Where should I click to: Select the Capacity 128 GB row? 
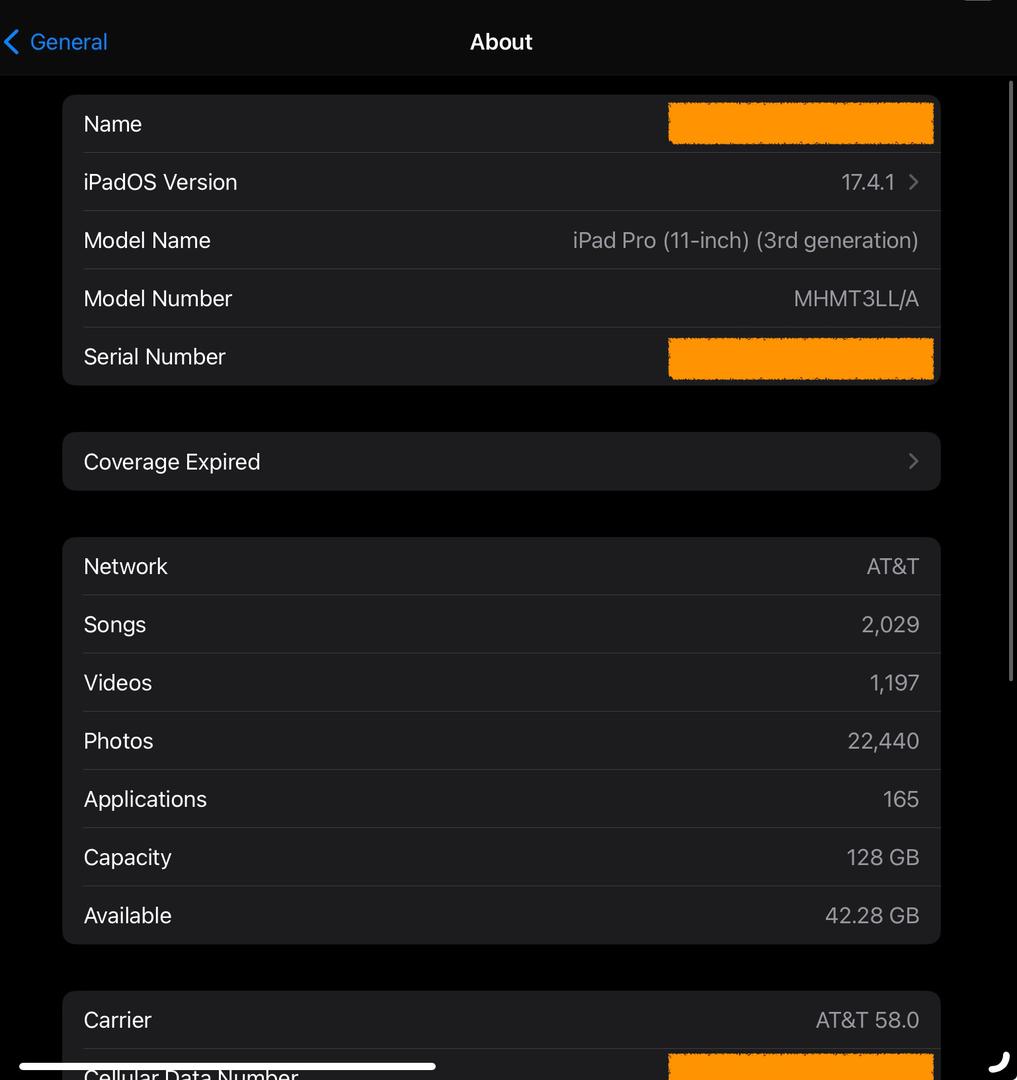pos(500,857)
